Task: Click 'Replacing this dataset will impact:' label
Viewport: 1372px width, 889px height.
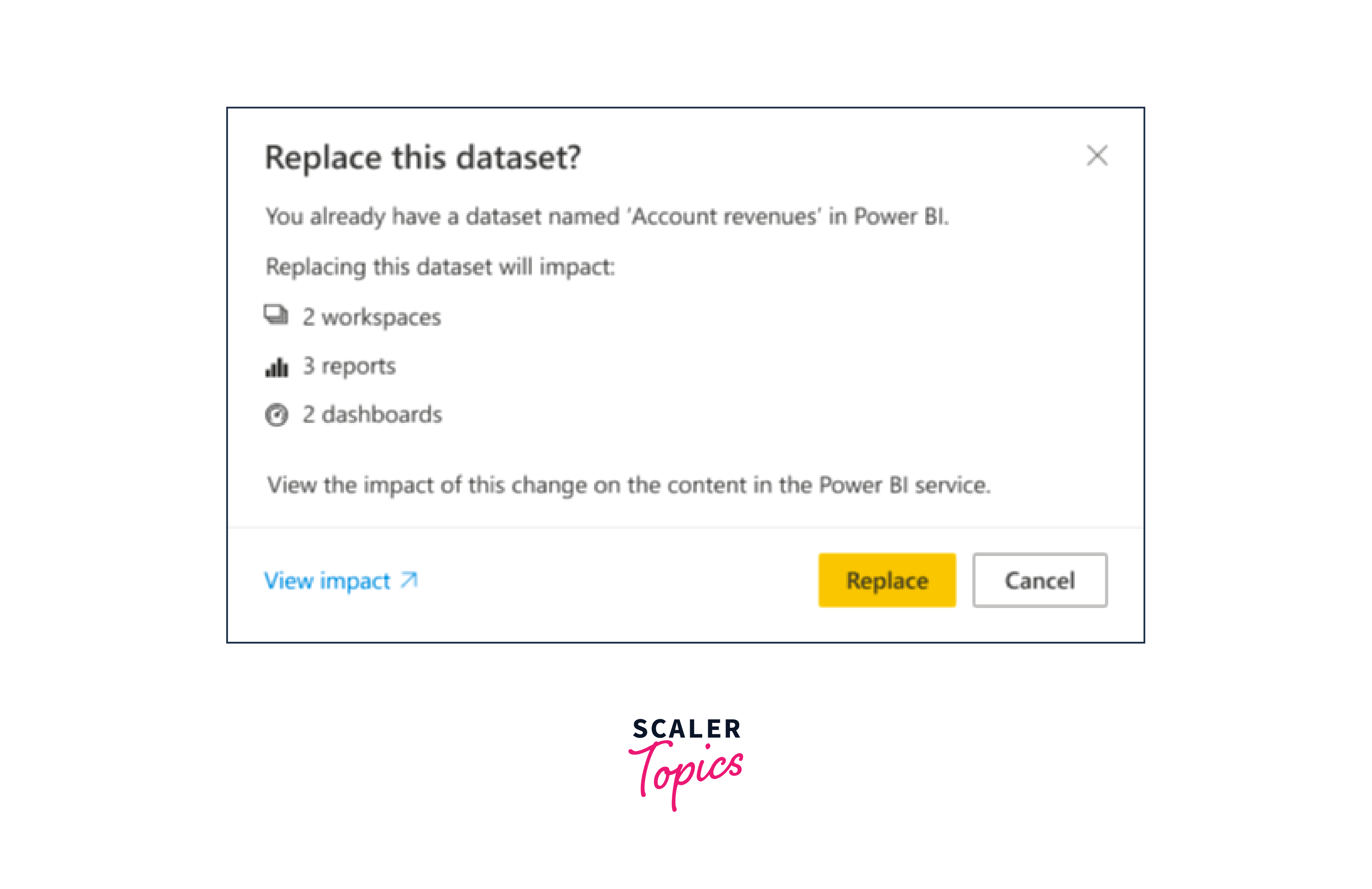Action: point(440,266)
